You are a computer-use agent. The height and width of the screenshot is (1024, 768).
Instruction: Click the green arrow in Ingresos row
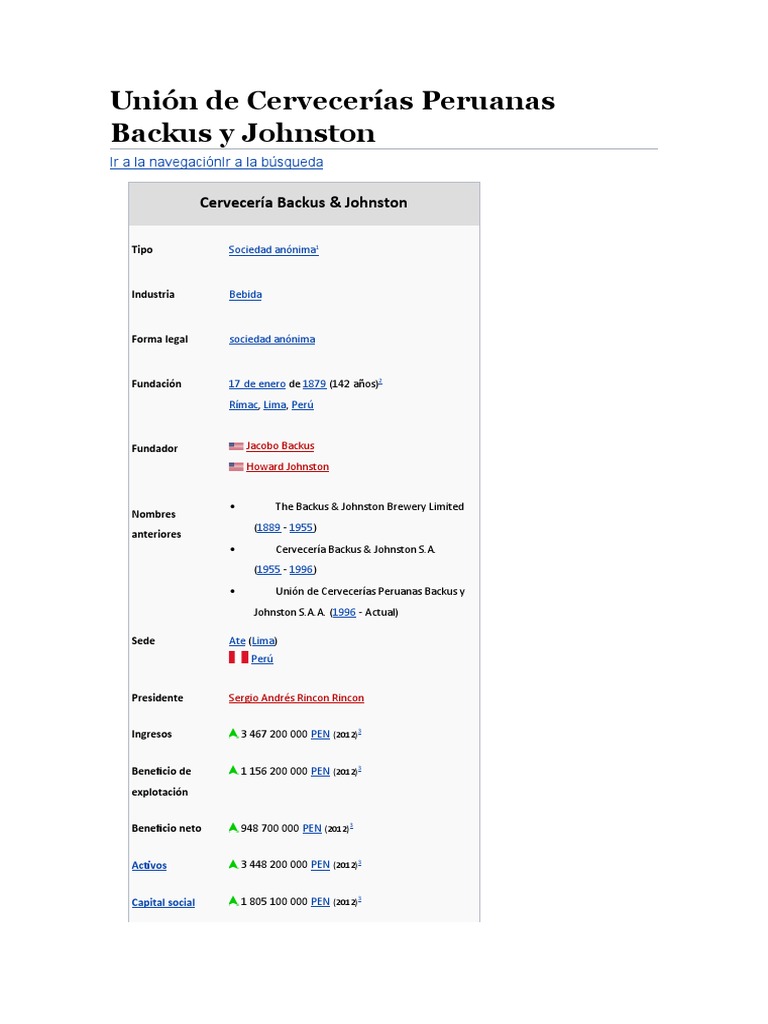click(233, 733)
